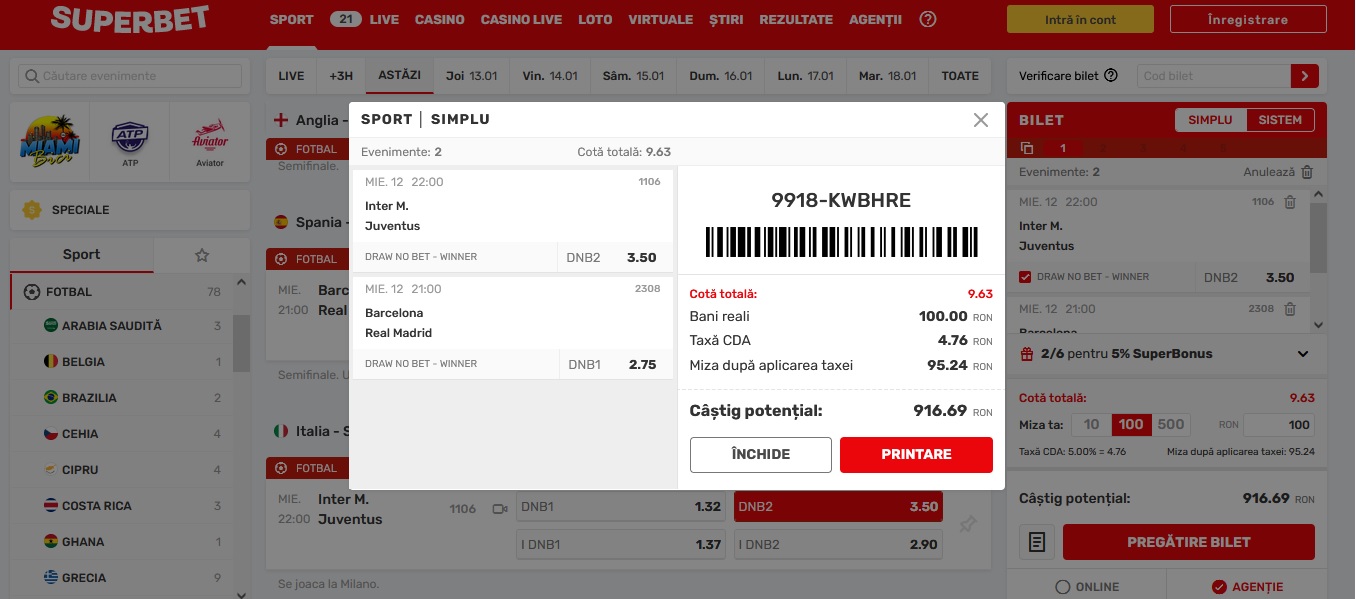Go to the Virtuale section

pos(661,19)
